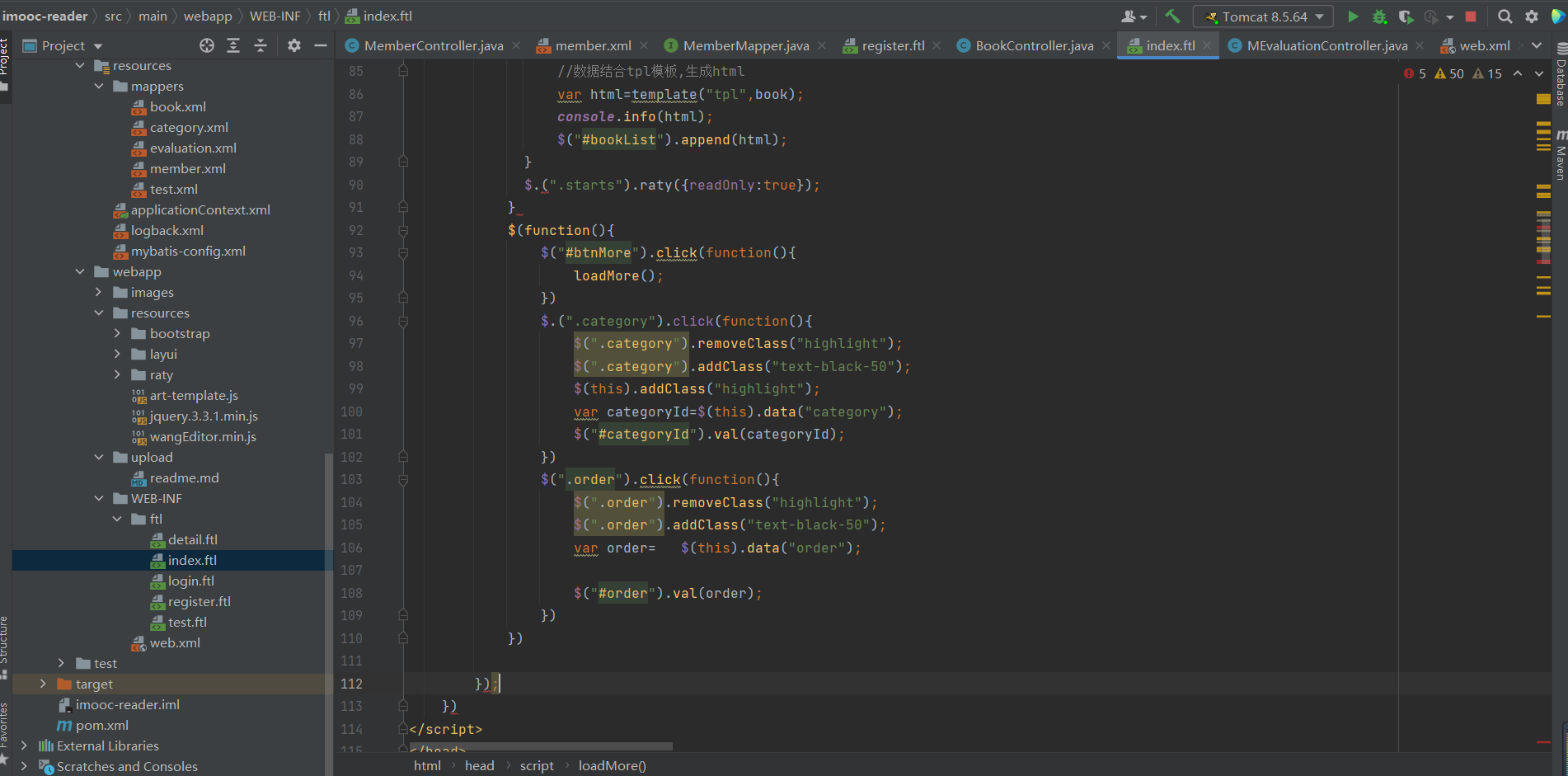The width and height of the screenshot is (1568, 776).
Task: Click the Profiler run icon
Action: 1433,16
